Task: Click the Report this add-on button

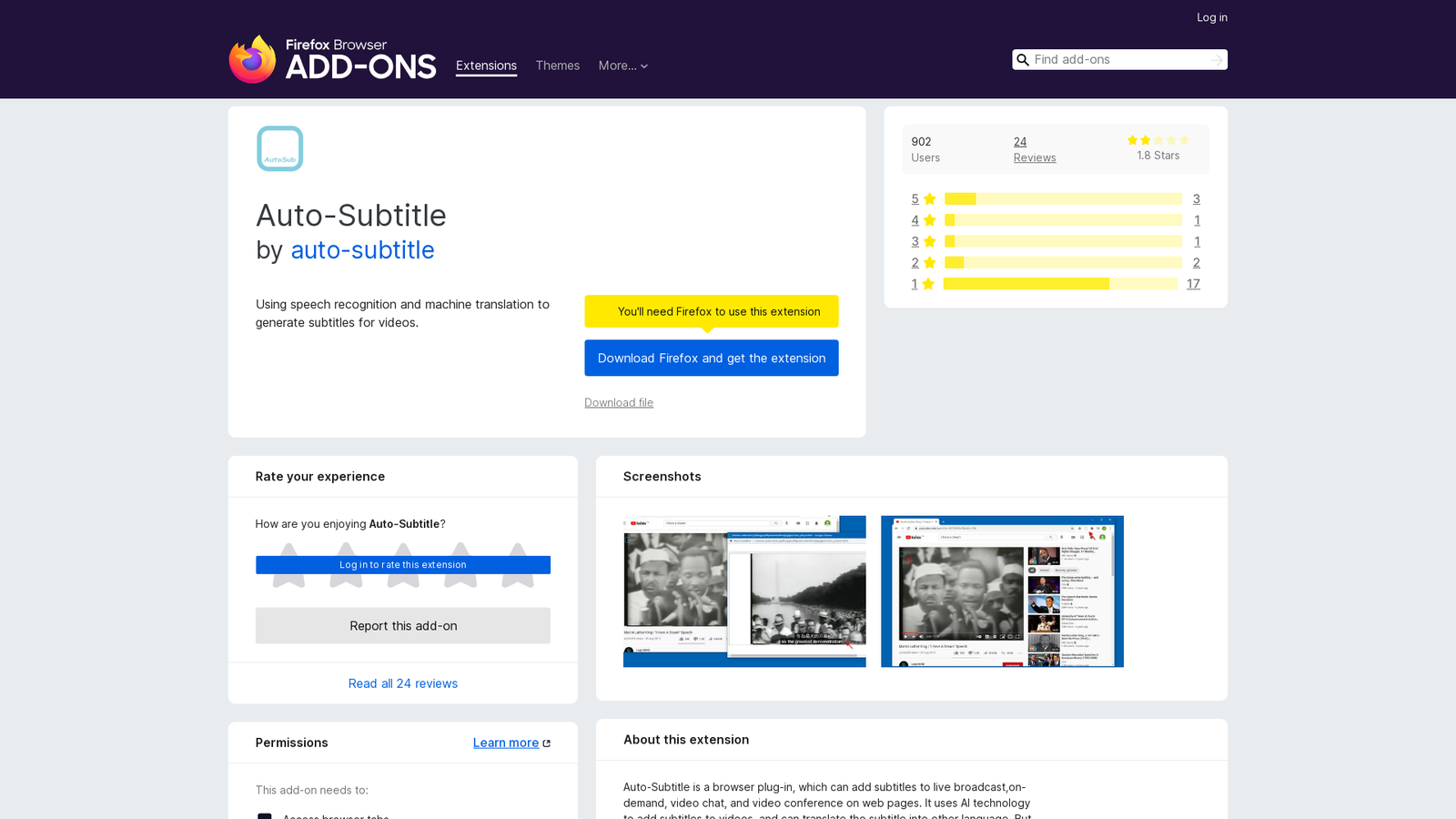Action: (403, 626)
